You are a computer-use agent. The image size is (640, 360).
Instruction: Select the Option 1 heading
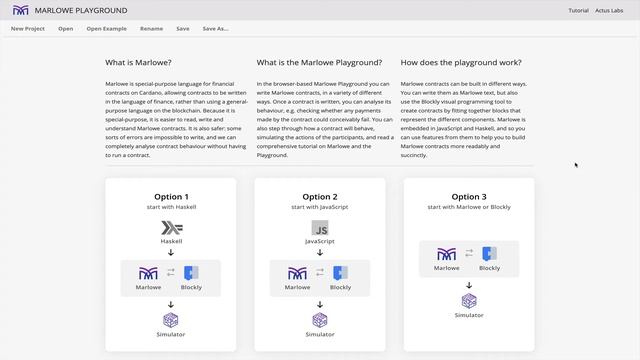[171, 197]
